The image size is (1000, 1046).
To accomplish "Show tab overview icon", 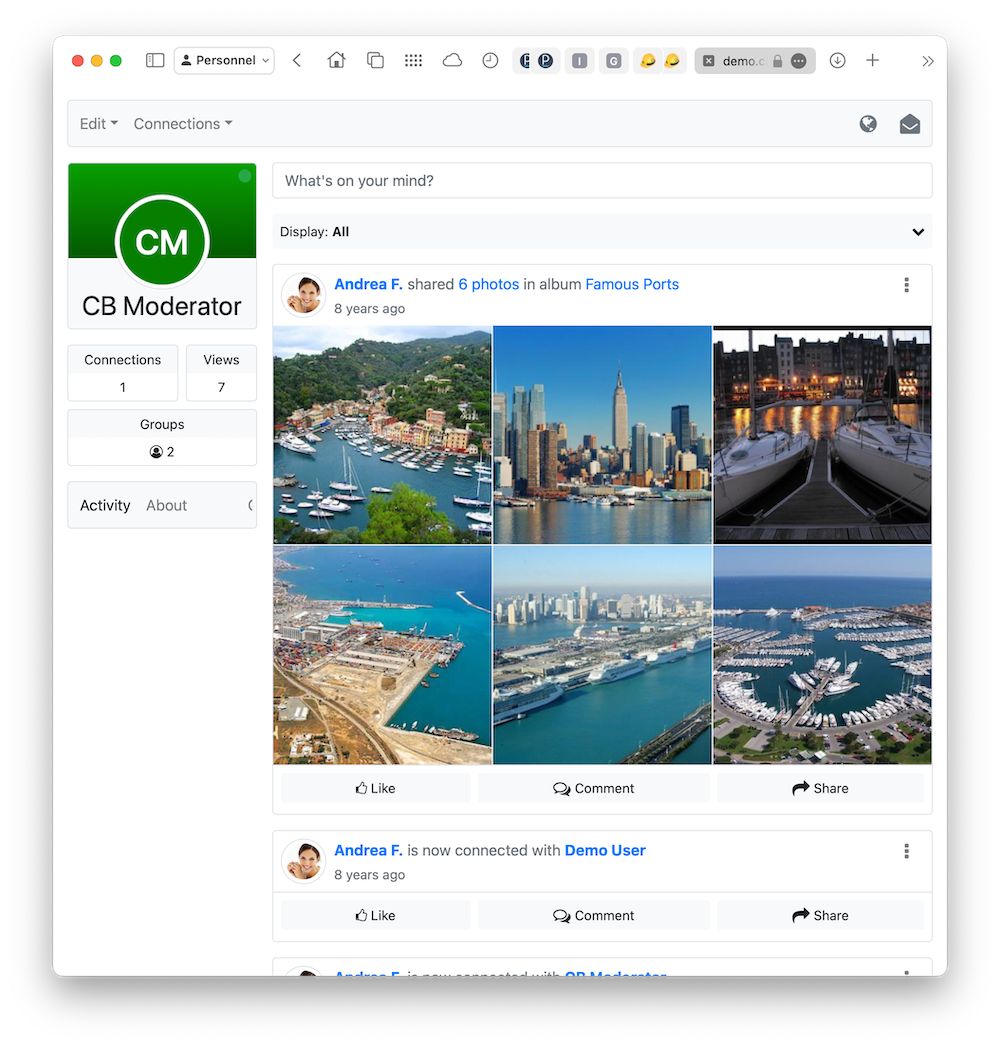I will [375, 61].
